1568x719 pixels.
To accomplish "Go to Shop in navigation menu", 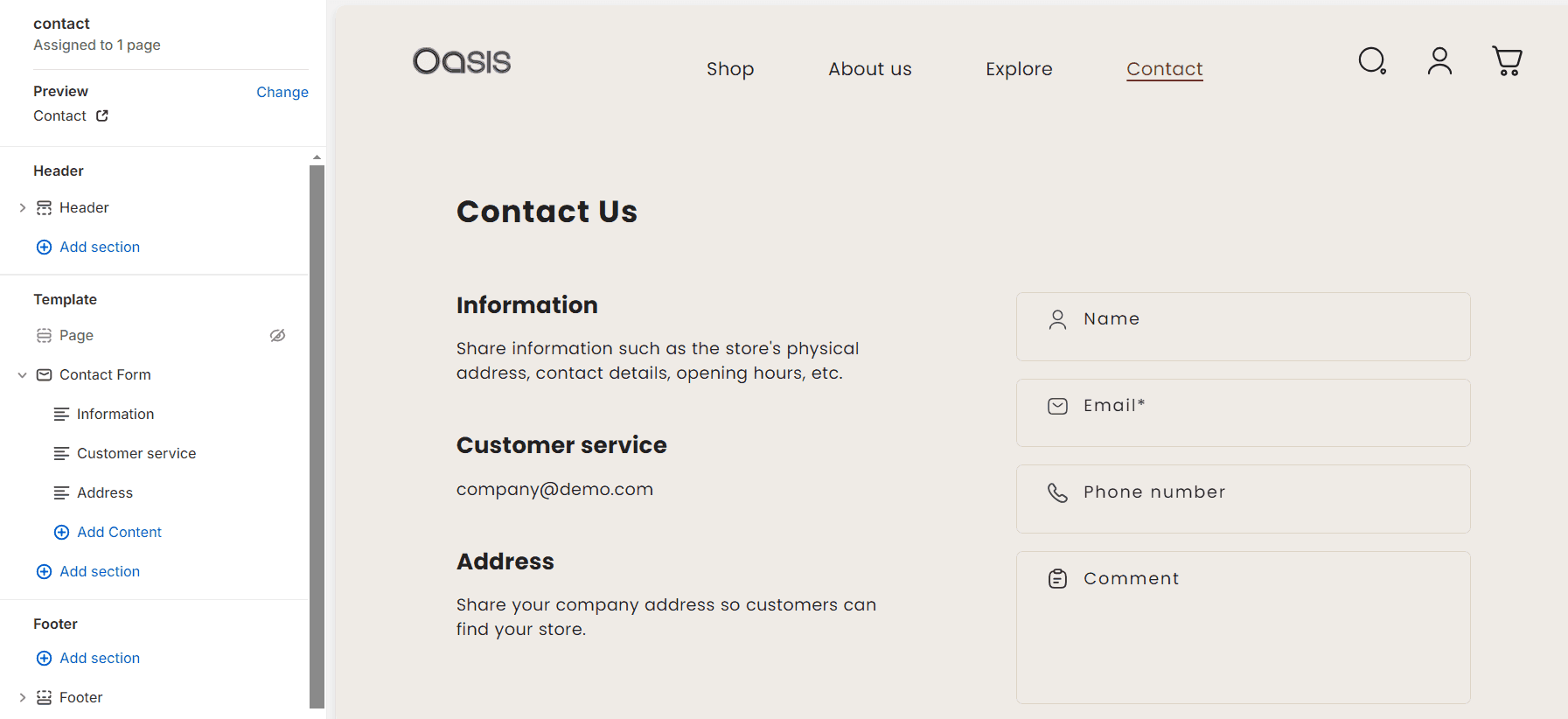I will pyautogui.click(x=730, y=69).
